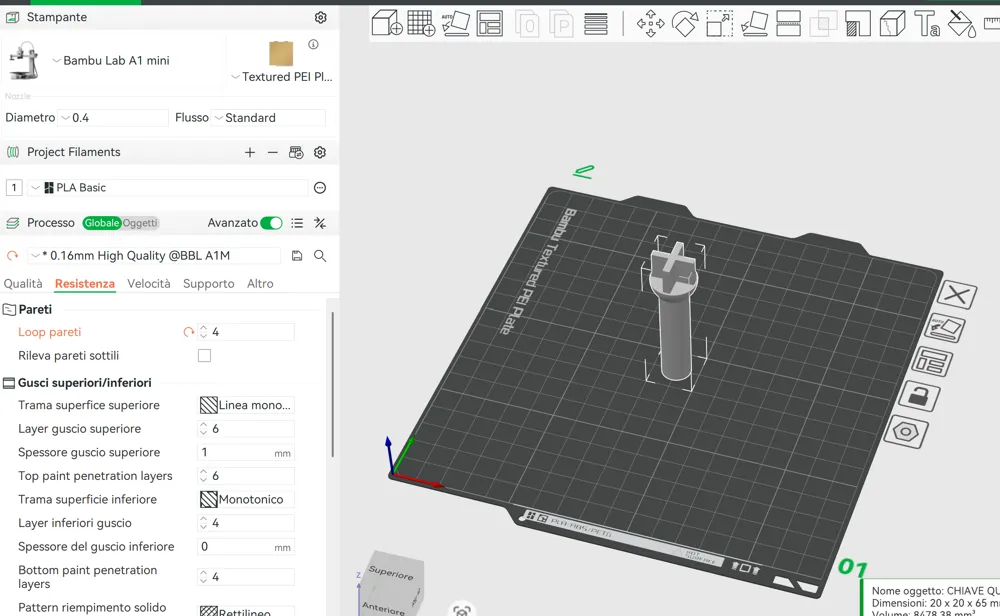Click the Auto orient toolbar icon
Image resolution: width=1000 pixels, height=616 pixels.
coord(455,23)
